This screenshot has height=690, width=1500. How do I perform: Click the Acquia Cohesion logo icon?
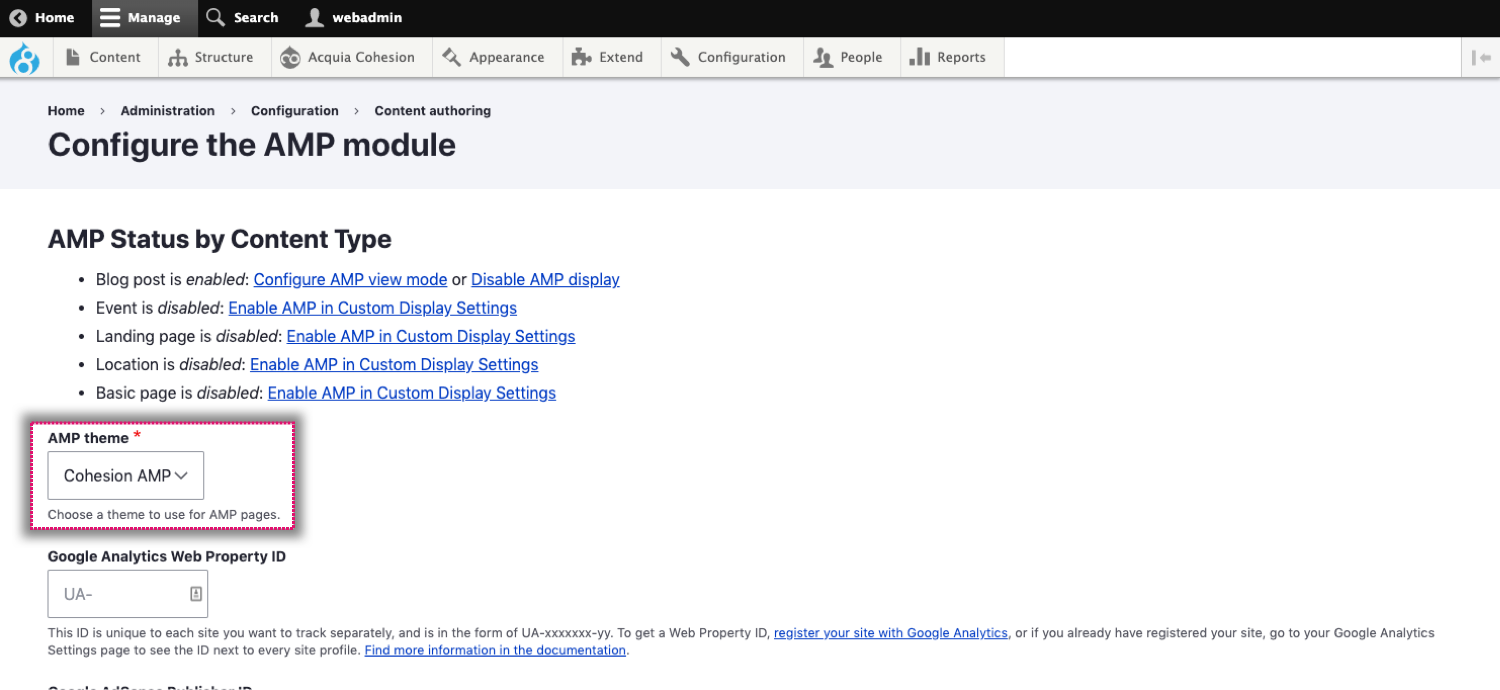click(290, 58)
